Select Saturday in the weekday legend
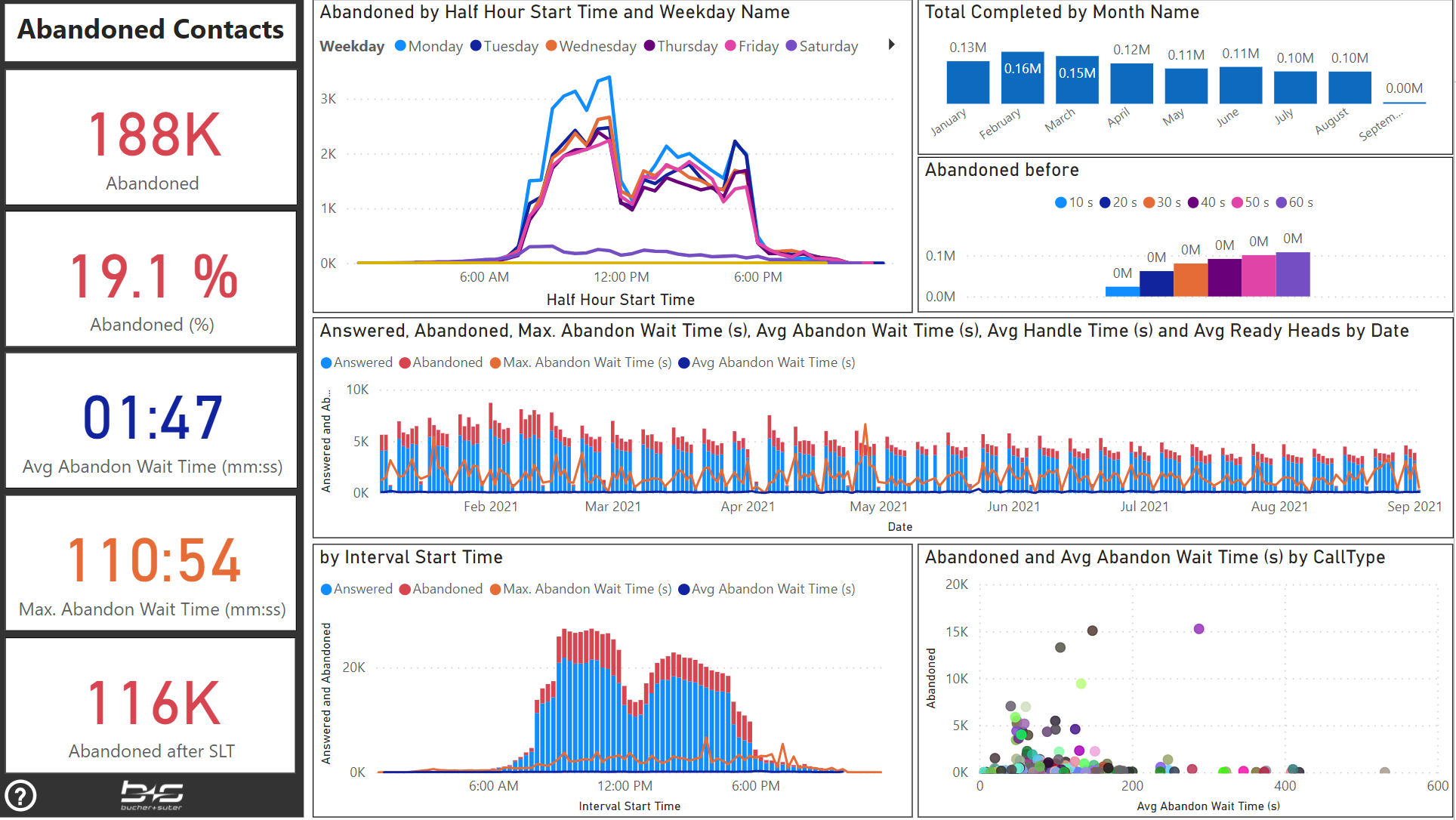Viewport: 1456px width, 820px height. (x=822, y=46)
